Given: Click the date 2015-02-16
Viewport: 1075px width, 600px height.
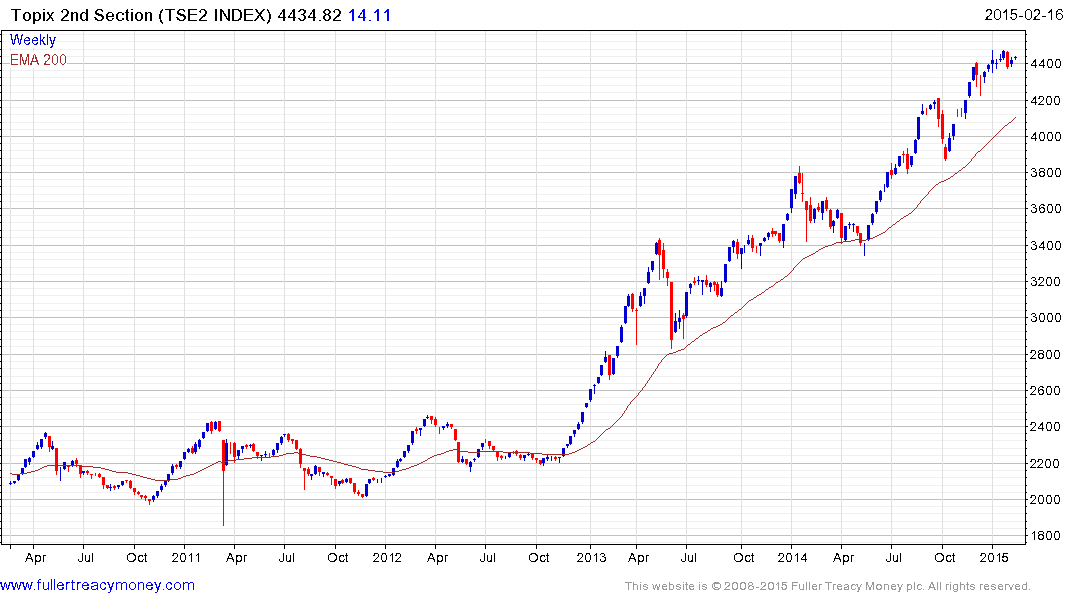Looking at the screenshot, I should point(1024,15).
